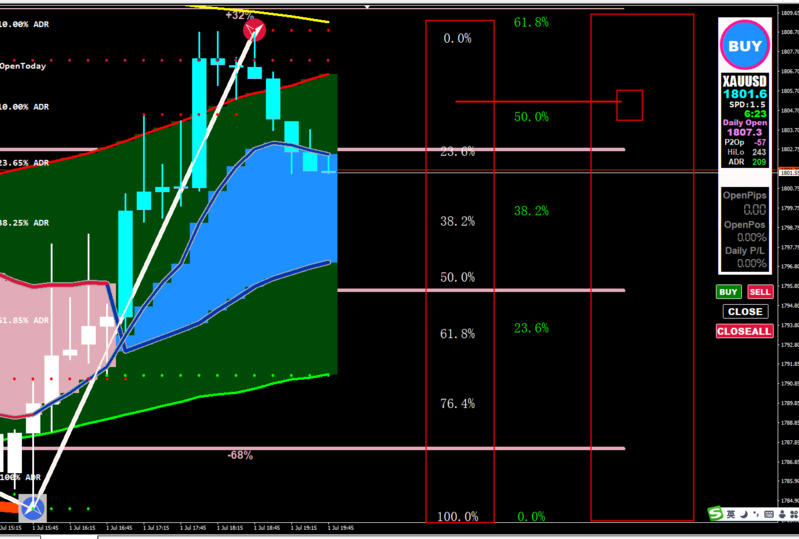The image size is (799, 539).
Task: Open the soft keyboard icon in IME bar
Action: coord(769,515)
